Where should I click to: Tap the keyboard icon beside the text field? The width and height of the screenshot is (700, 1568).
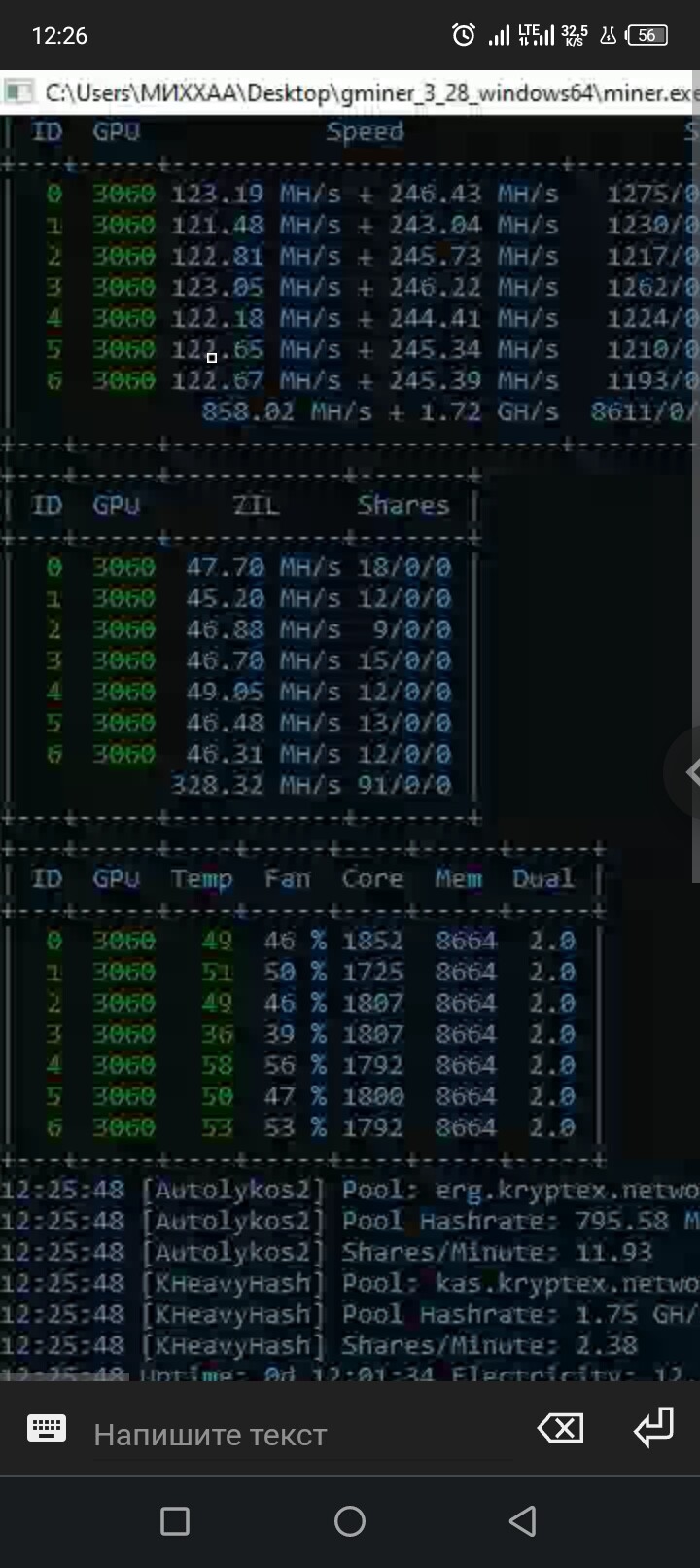[47, 1428]
